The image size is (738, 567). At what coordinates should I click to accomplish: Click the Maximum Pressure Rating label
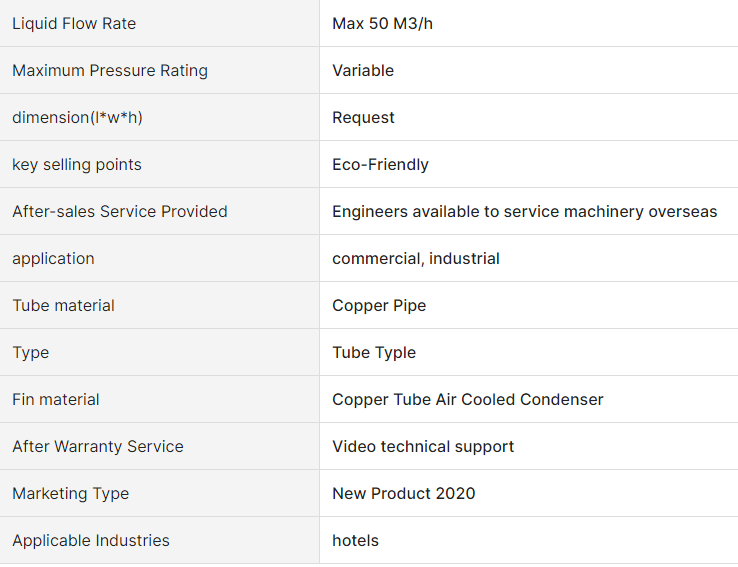coord(110,71)
